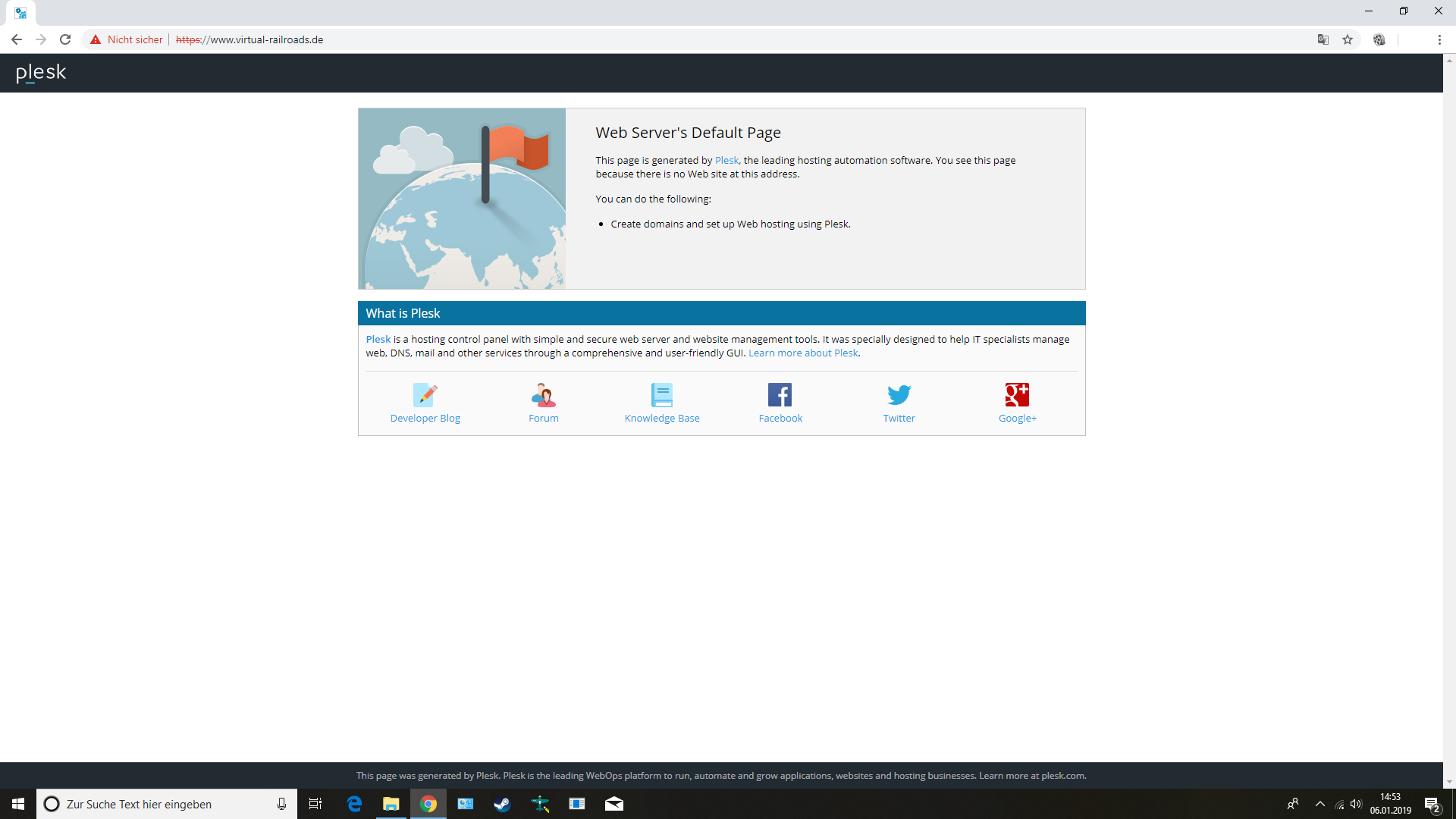Screen dimensions: 1456x819
Task: Click the address bar URL
Action: 265,39
